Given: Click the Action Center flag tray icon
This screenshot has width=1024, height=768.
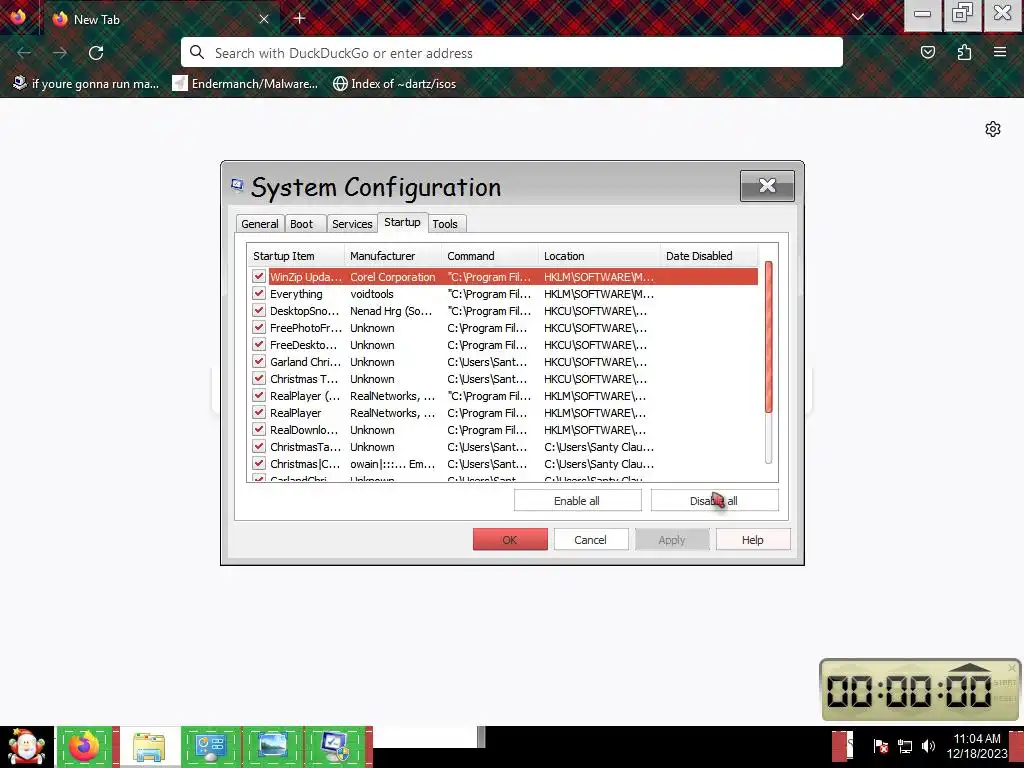Looking at the screenshot, I should pos(880,746).
